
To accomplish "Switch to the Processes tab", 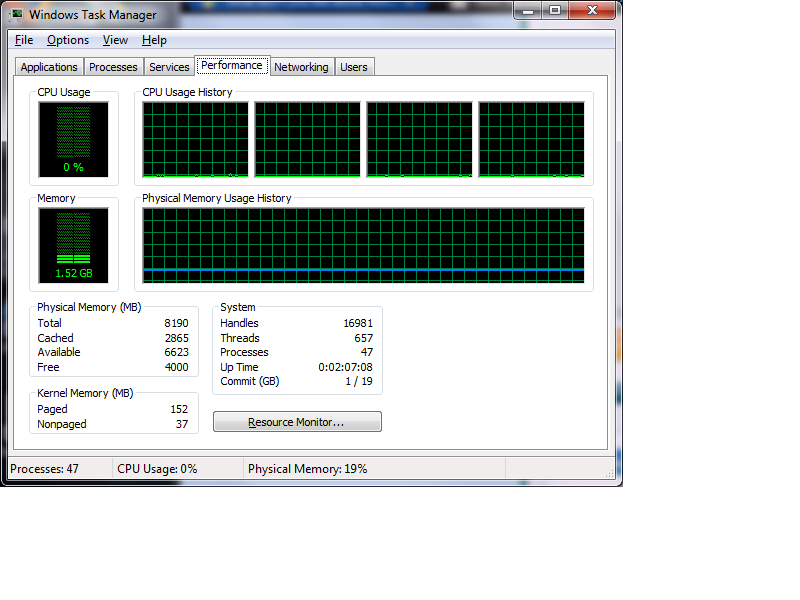I will tap(113, 67).
